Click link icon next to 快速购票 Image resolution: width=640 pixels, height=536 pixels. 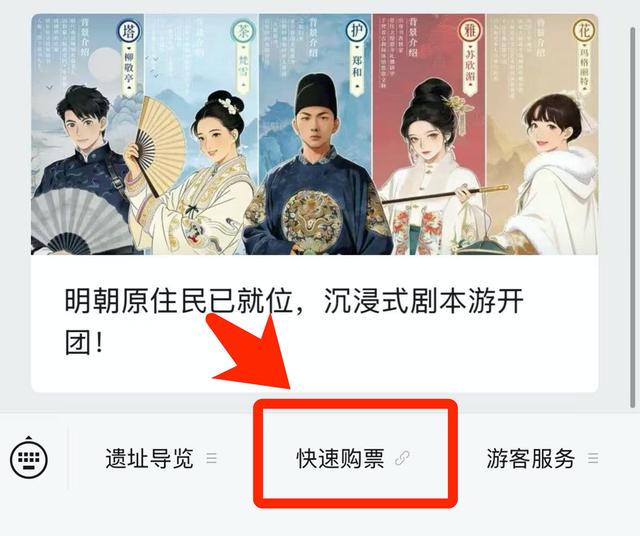click(x=402, y=458)
